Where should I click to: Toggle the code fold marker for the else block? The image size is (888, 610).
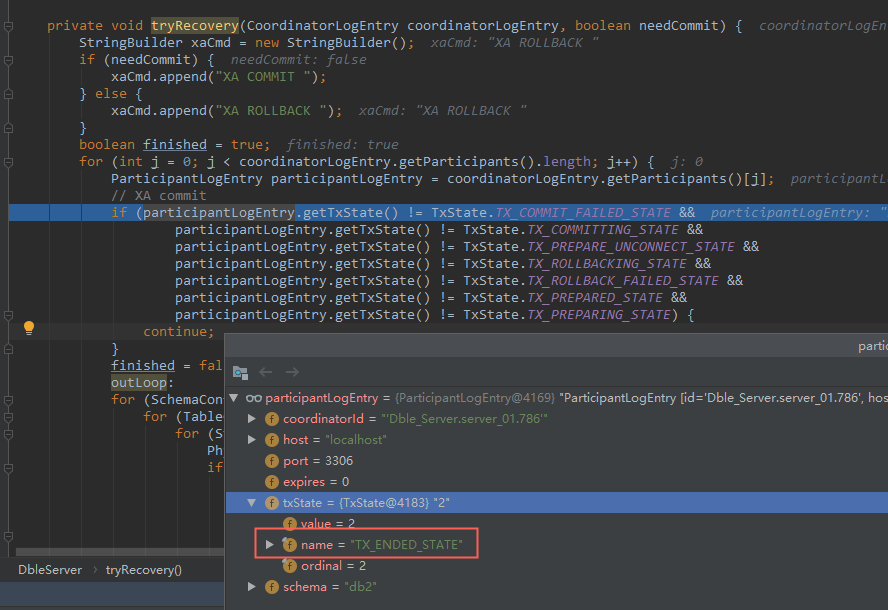8,93
